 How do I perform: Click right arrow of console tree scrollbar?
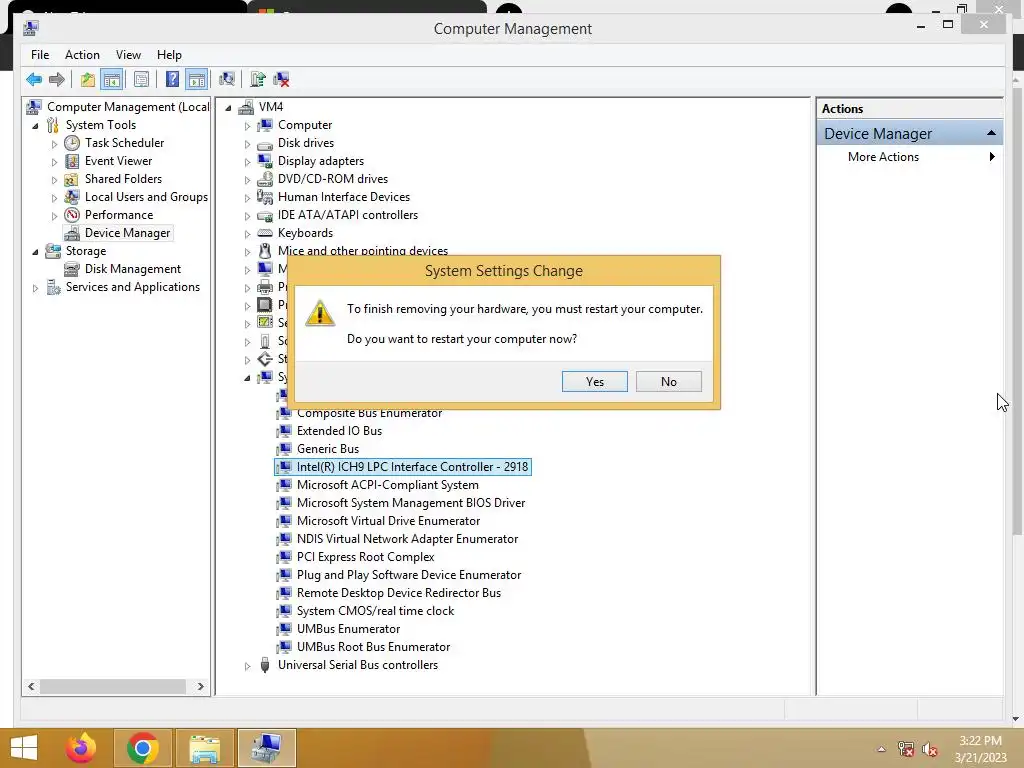200,686
